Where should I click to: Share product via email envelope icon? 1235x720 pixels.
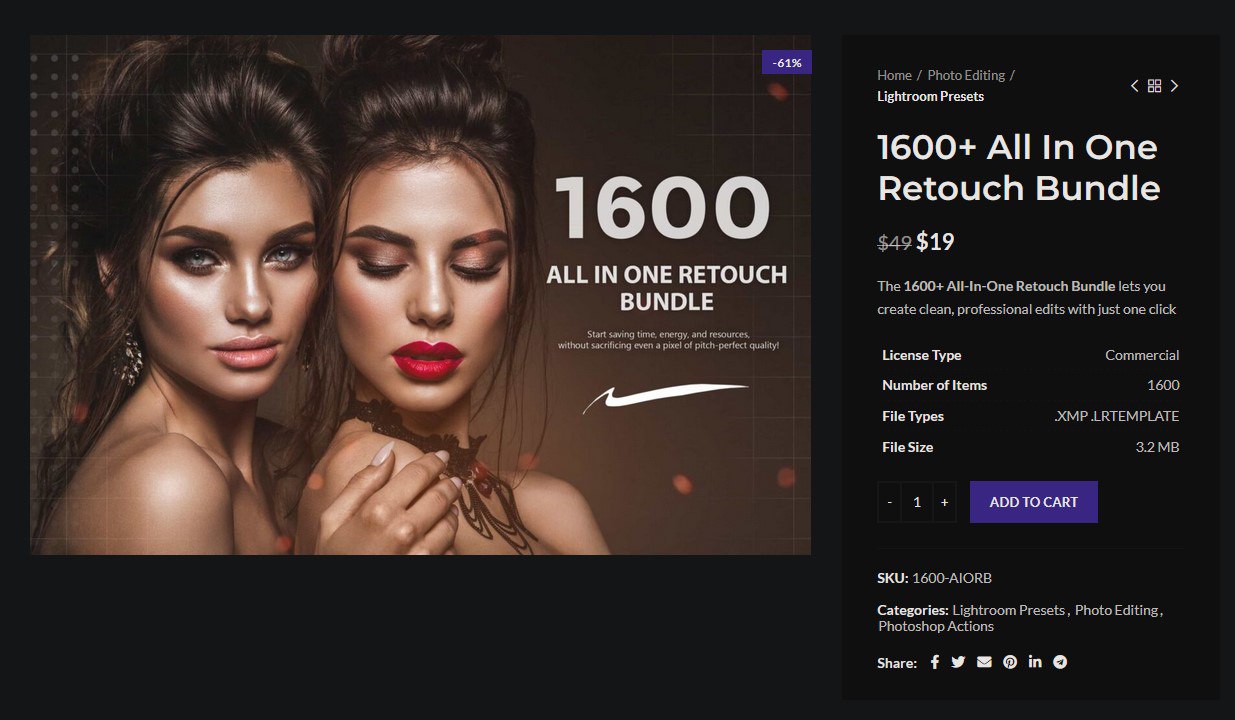[984, 662]
